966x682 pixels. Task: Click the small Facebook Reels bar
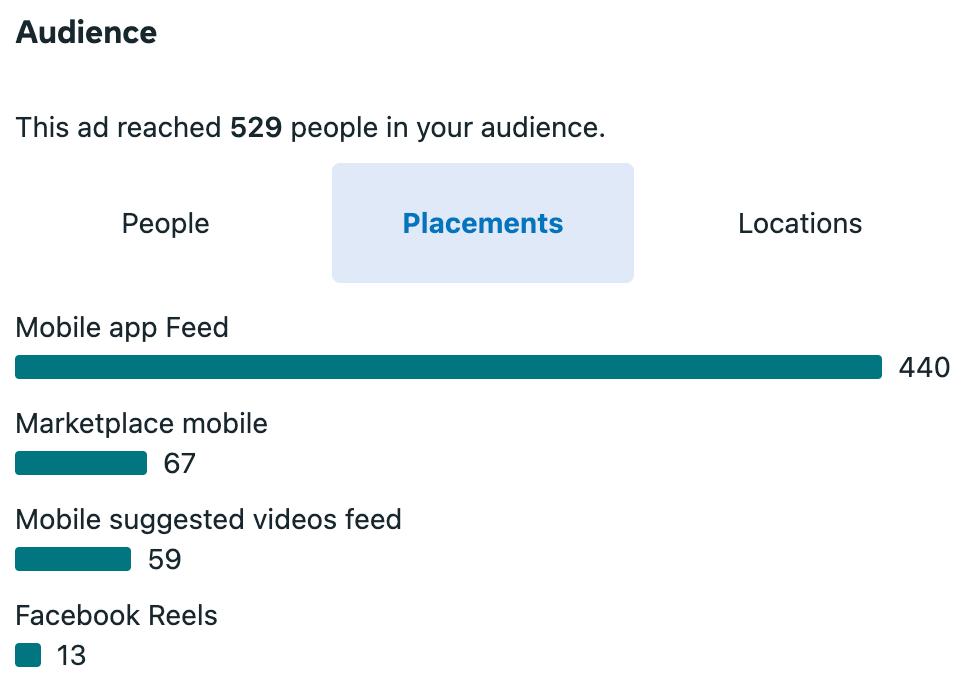[x=28, y=655]
